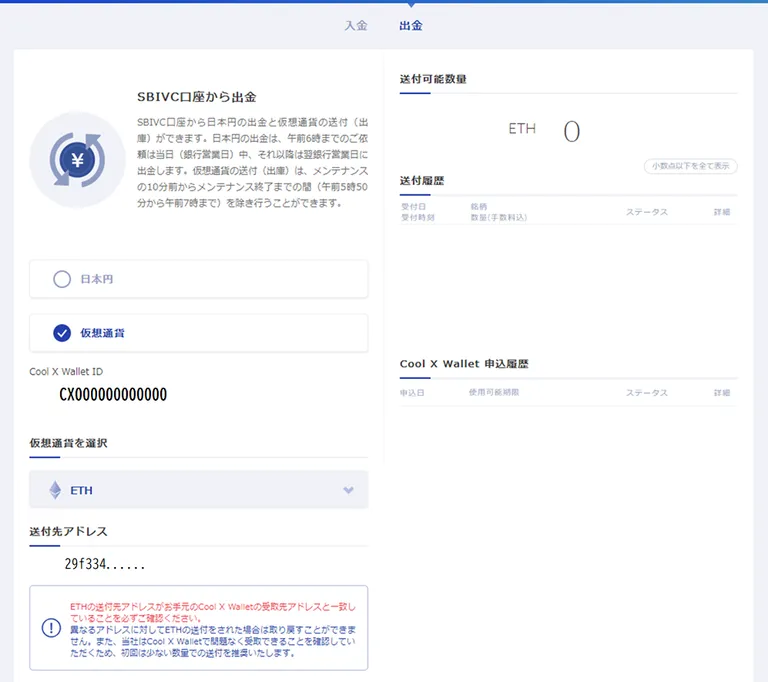Click 小数点以下を全て表示 button
768x682 pixels.
pos(691,166)
